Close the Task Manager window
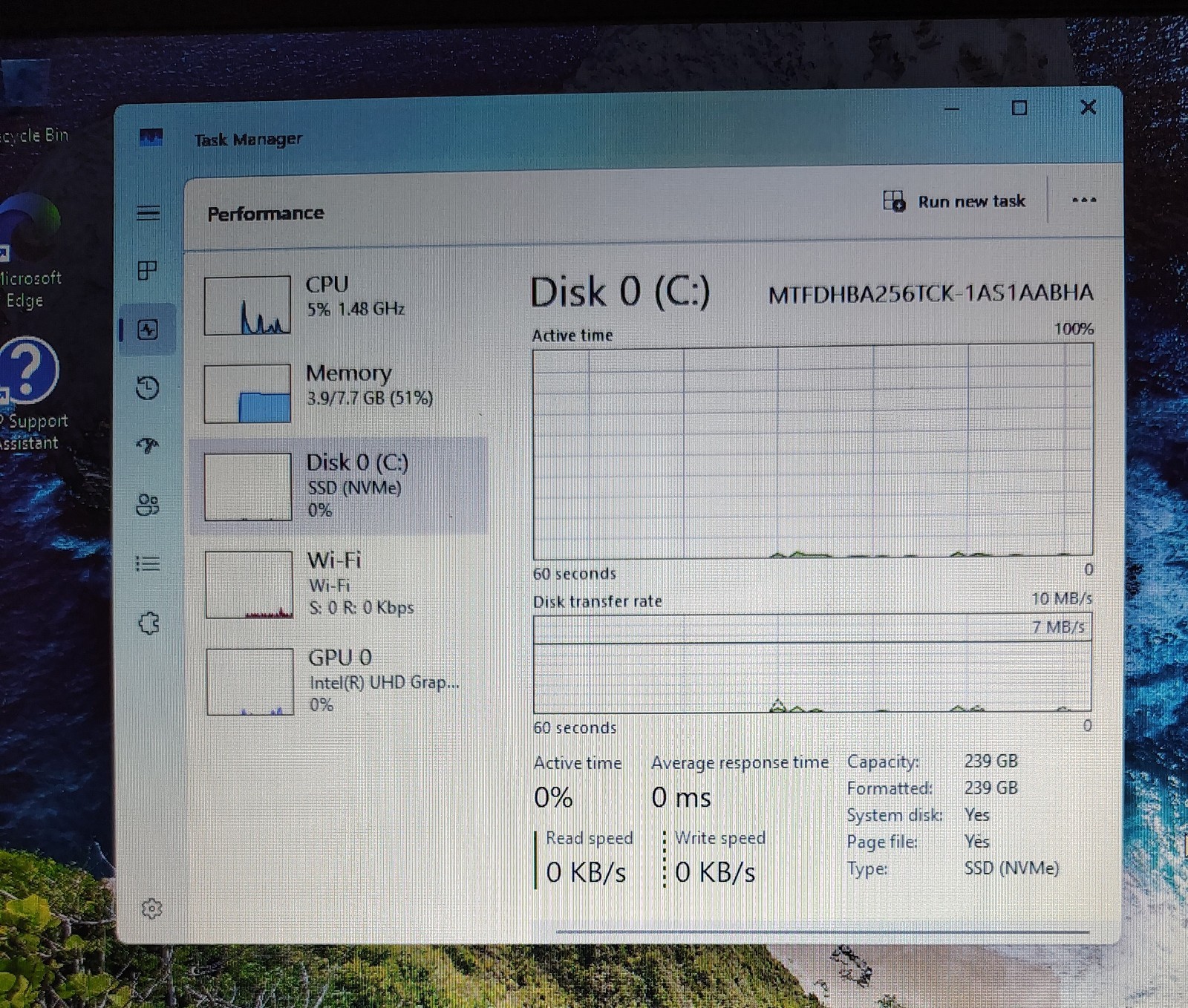The width and height of the screenshot is (1188, 1008). [x=1088, y=107]
